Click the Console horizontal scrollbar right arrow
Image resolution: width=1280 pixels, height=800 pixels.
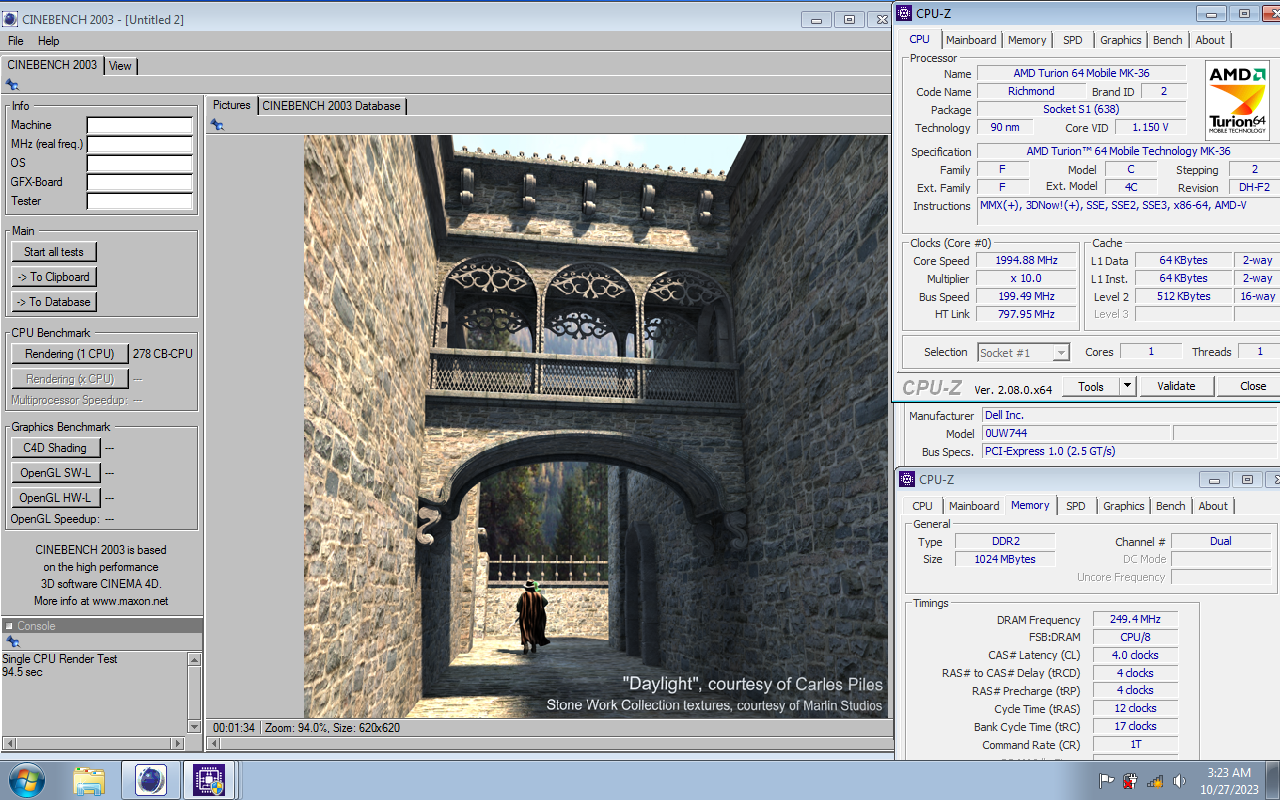(x=179, y=743)
